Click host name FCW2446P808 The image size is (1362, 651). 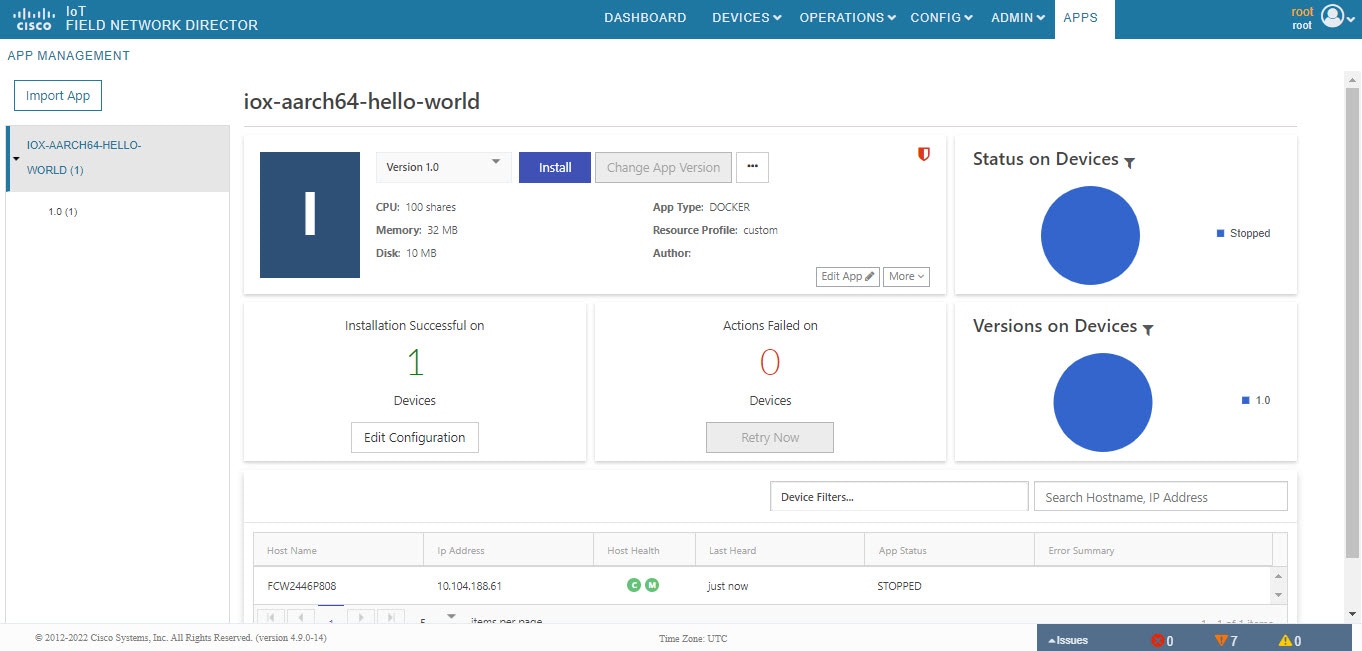tap(301, 586)
